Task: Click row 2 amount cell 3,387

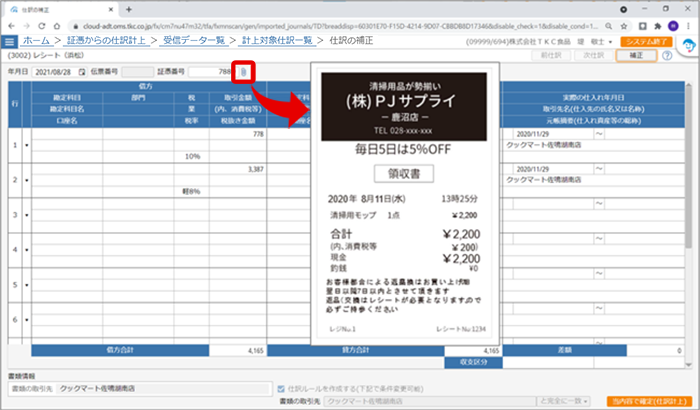Action: [238, 169]
